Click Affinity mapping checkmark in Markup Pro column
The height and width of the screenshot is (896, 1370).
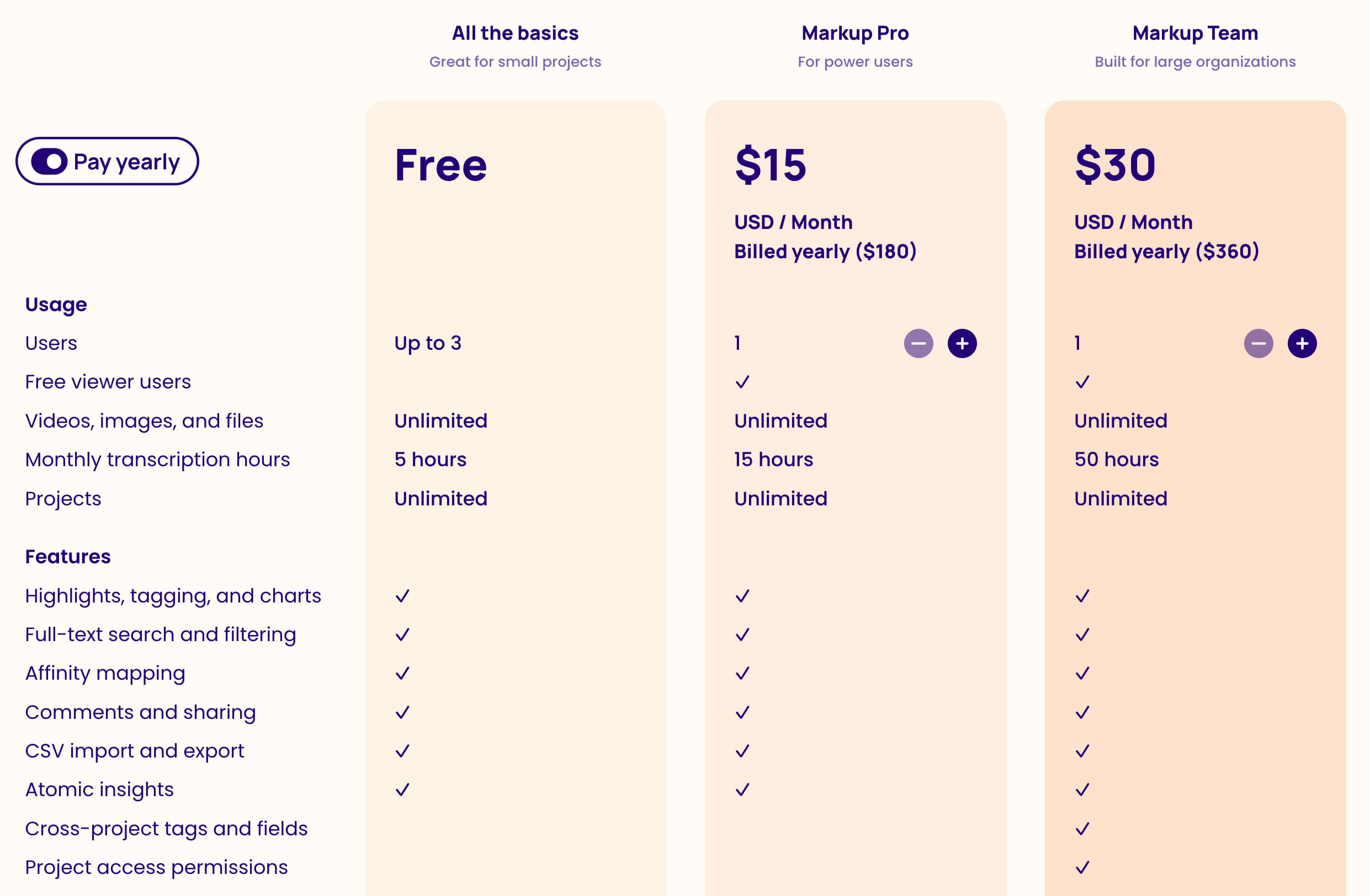tap(742, 673)
